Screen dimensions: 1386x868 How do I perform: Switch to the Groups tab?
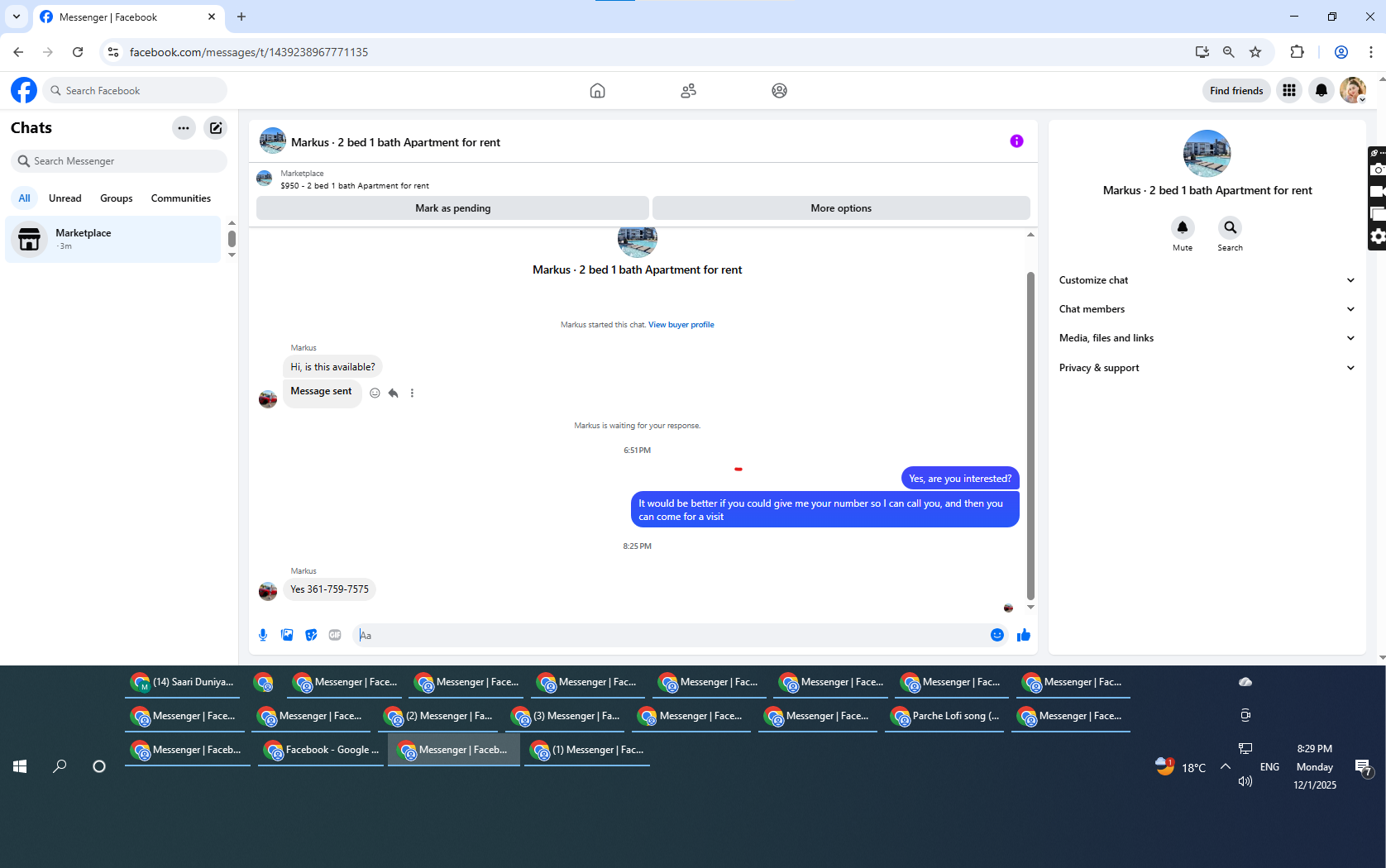[117, 198]
